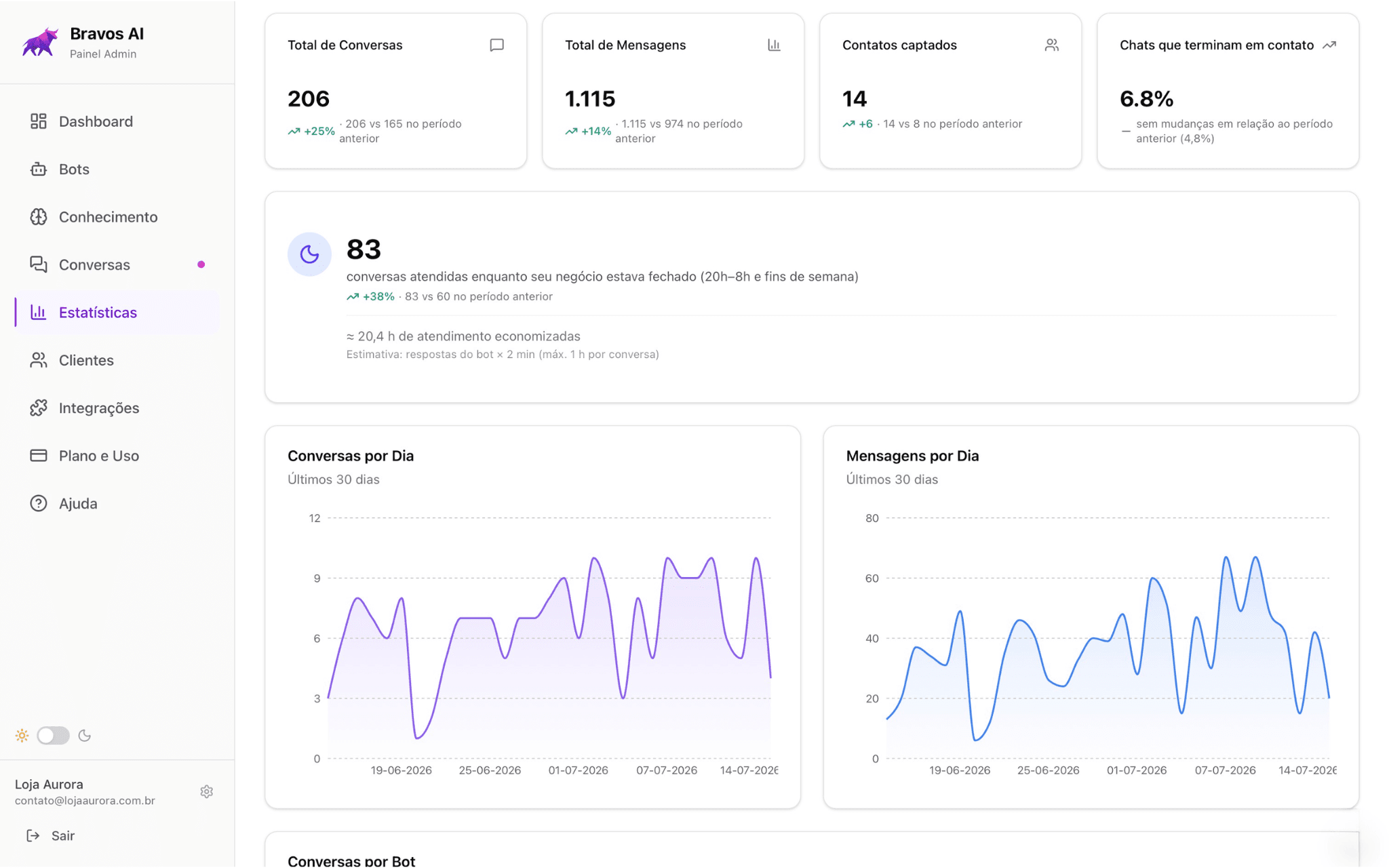This screenshot has height=868, width=1389.
Task: Click the 1.115 total messages value
Action: [590, 99]
